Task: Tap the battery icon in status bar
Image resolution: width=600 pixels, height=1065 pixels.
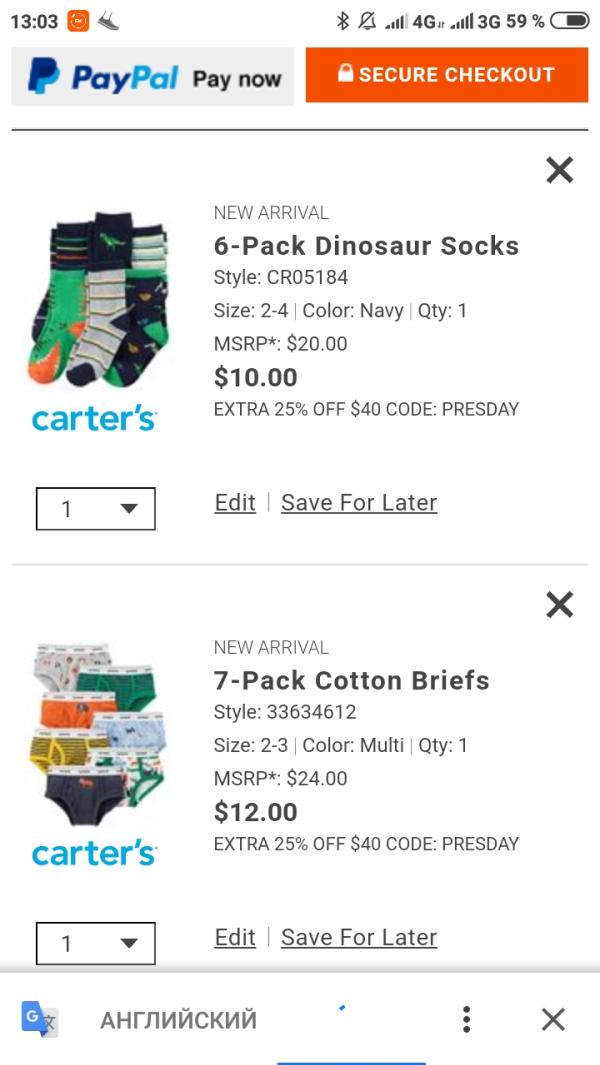Action: pos(569,21)
